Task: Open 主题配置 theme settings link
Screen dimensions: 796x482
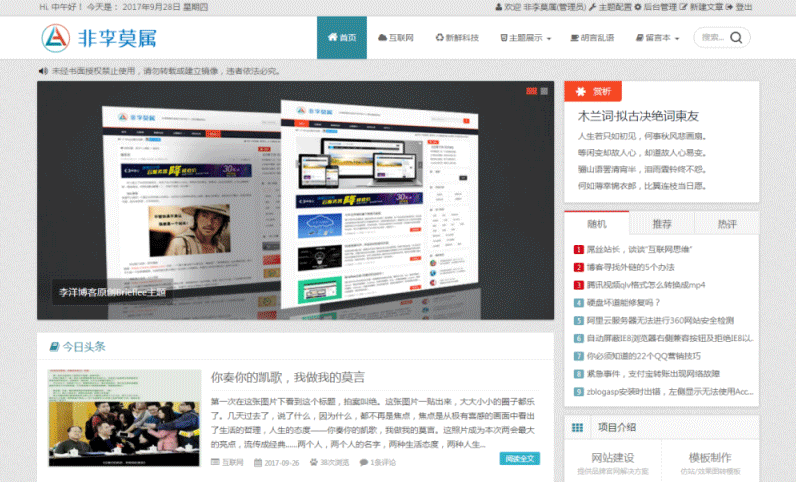Action: (x=610, y=7)
